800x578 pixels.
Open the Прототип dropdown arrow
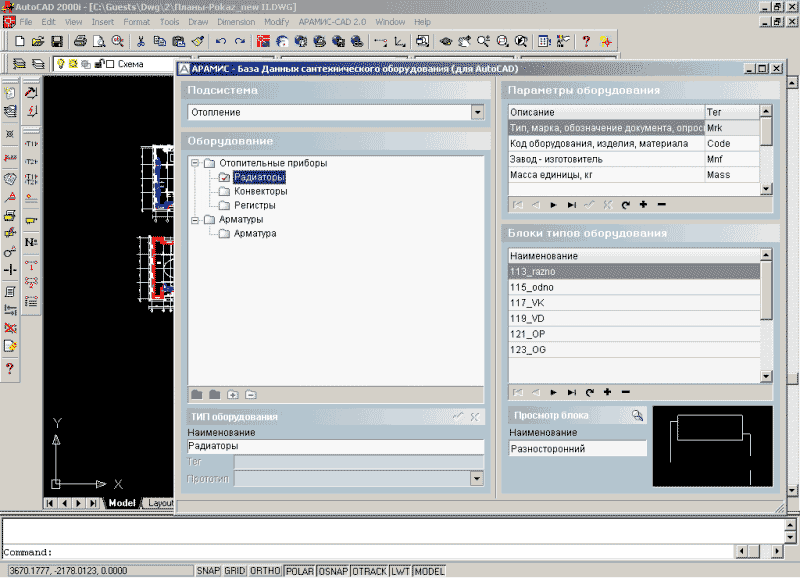click(477, 479)
